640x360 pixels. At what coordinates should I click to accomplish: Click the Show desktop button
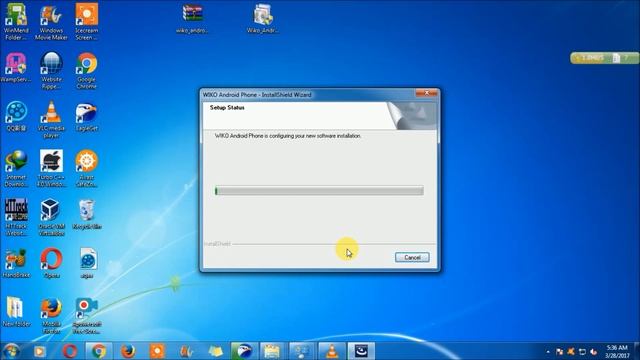(637, 351)
